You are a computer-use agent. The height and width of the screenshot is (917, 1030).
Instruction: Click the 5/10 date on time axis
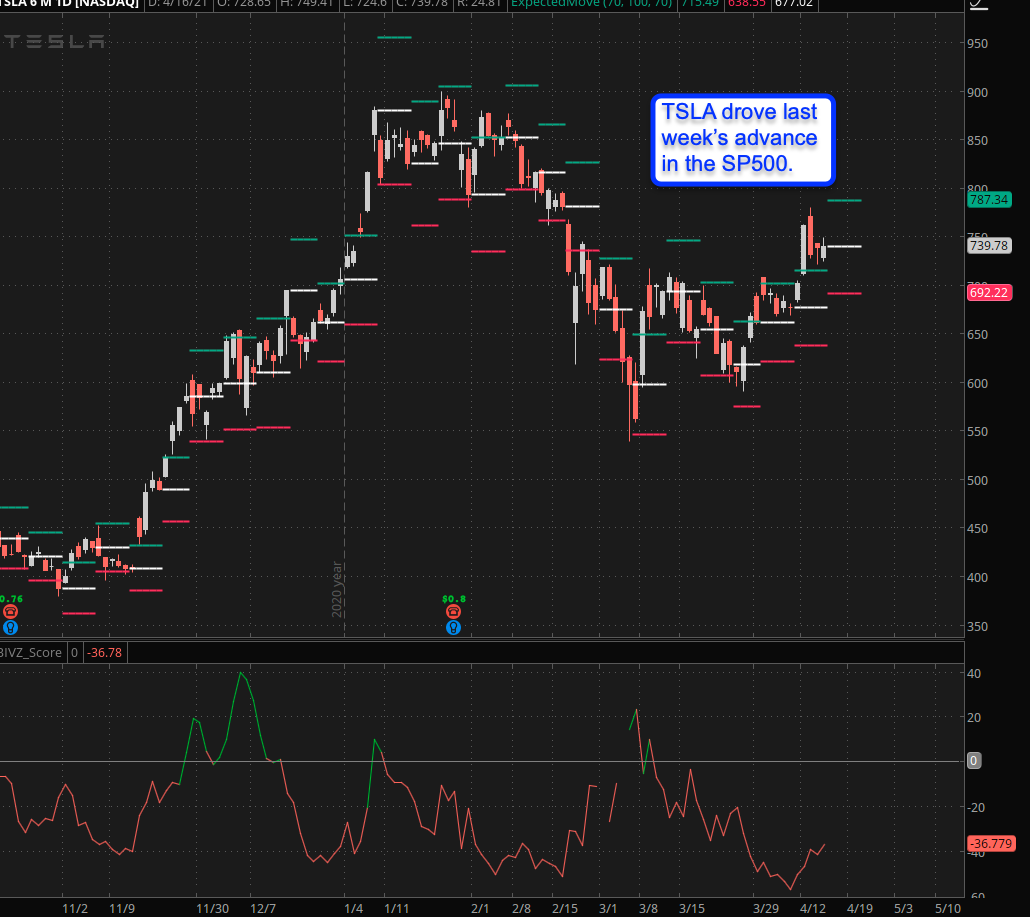coord(948,908)
